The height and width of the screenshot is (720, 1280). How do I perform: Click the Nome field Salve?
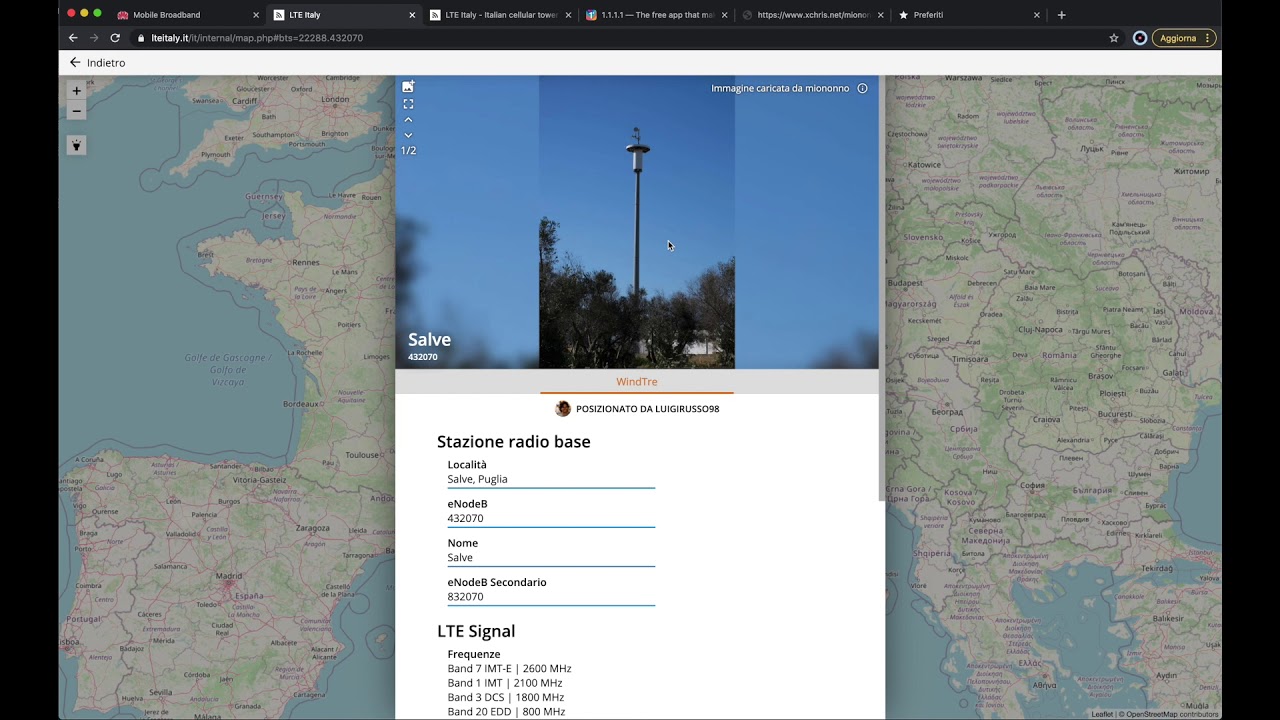[x=551, y=557]
